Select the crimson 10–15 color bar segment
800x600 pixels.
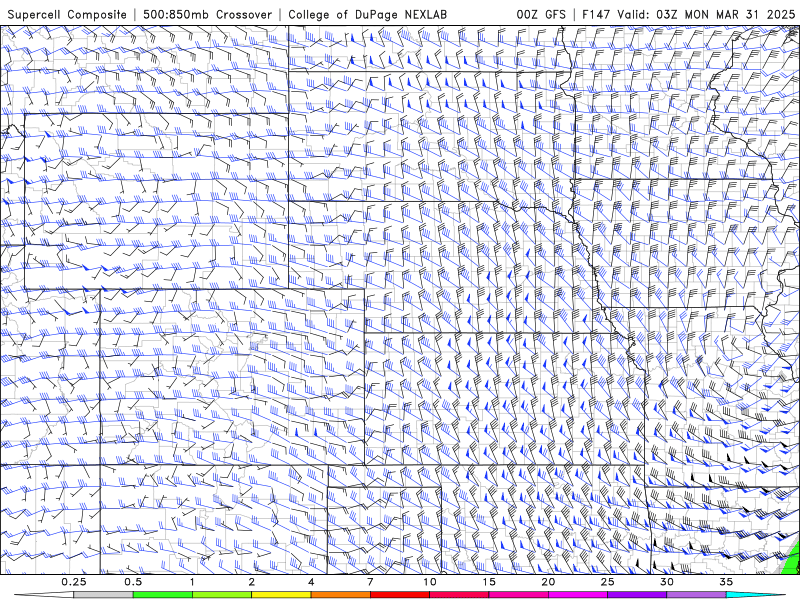coord(459,594)
